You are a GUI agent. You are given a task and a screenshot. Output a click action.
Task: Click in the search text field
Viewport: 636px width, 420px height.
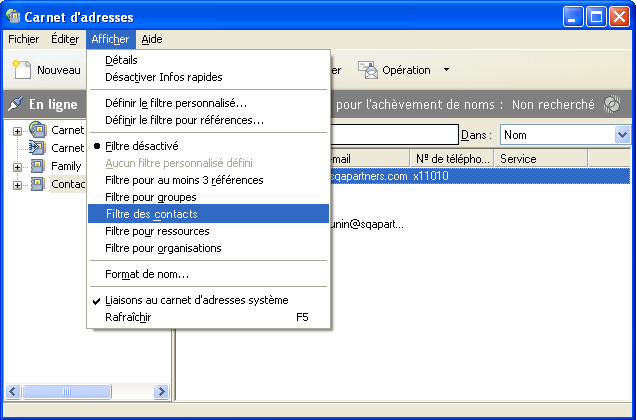tap(395, 134)
